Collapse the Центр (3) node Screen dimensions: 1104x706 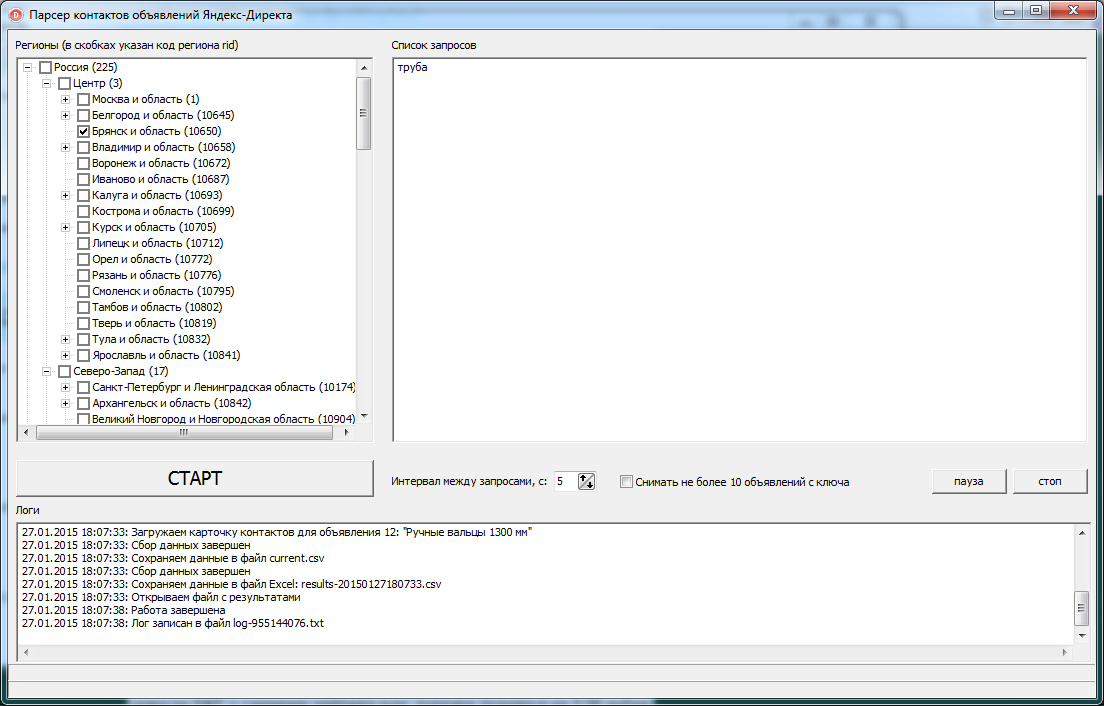(46, 84)
